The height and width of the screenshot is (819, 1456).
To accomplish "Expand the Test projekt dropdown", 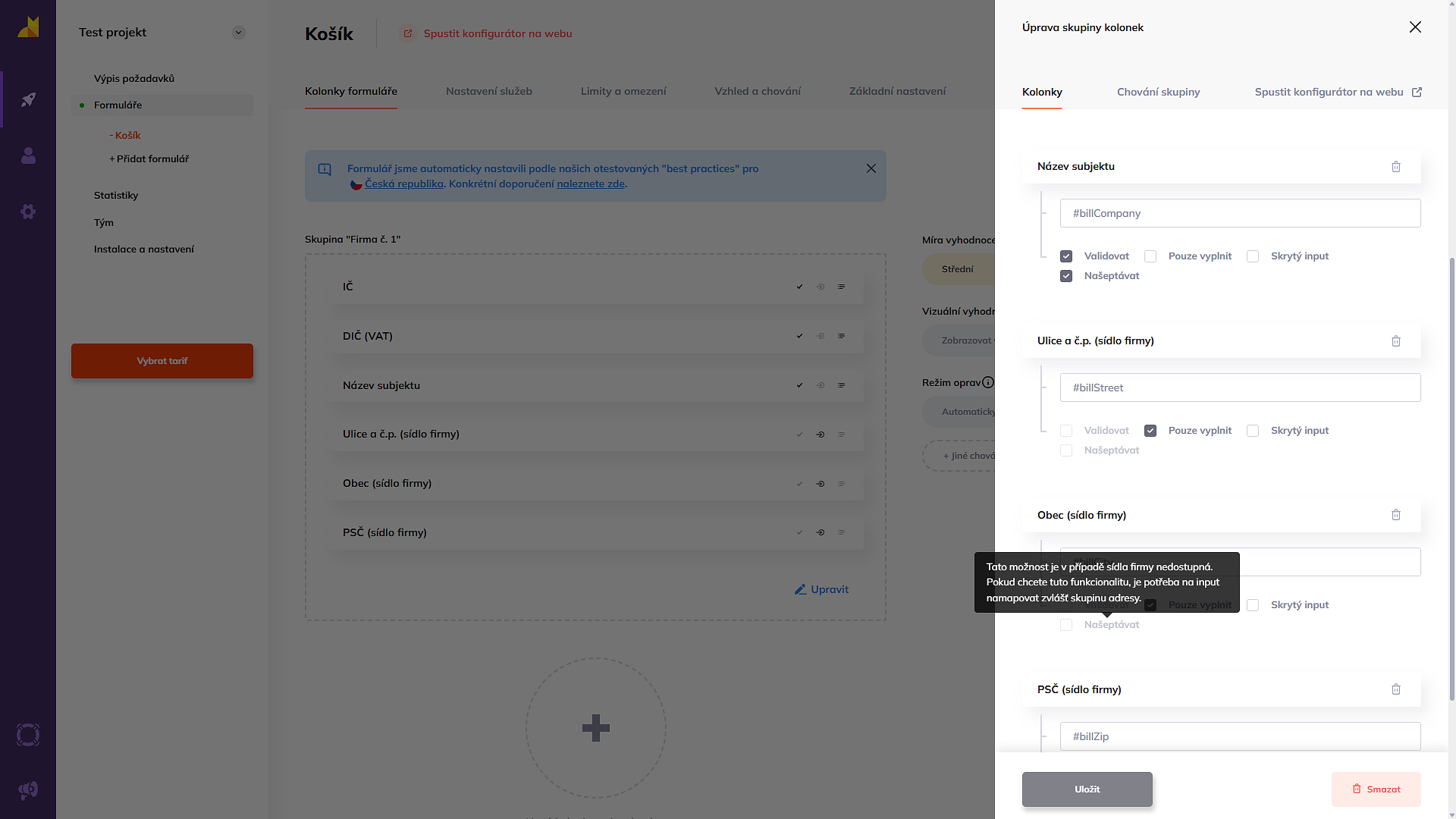I will [x=239, y=33].
